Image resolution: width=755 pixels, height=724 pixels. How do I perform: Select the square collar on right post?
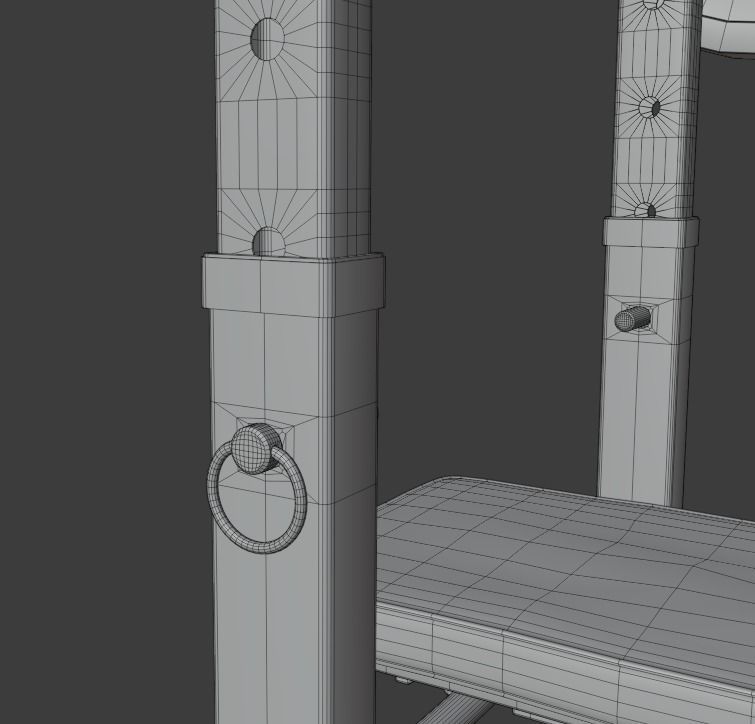click(x=651, y=233)
